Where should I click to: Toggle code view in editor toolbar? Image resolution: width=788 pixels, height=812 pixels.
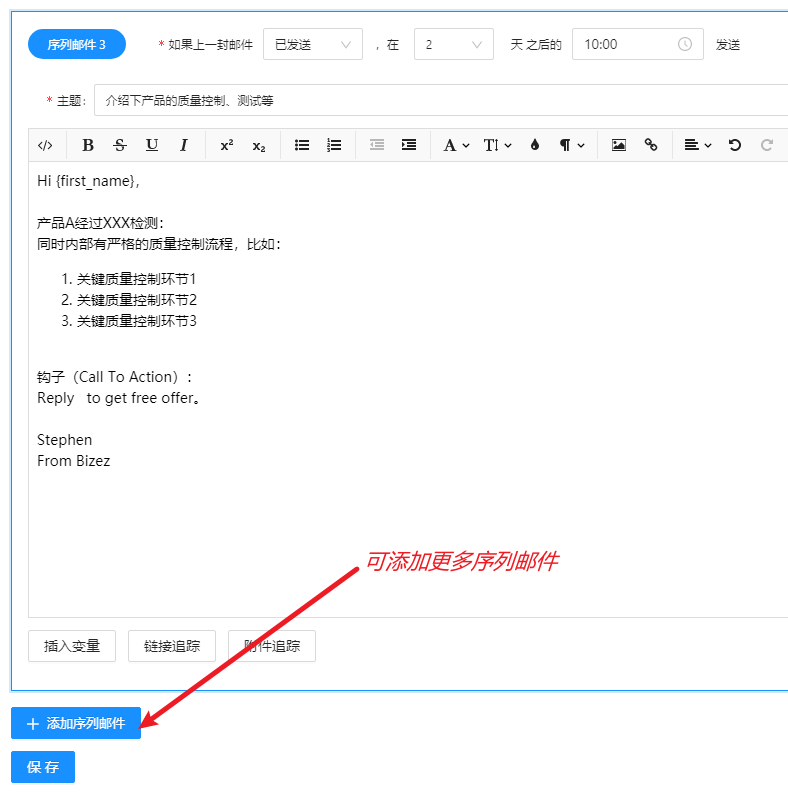[x=45, y=145]
